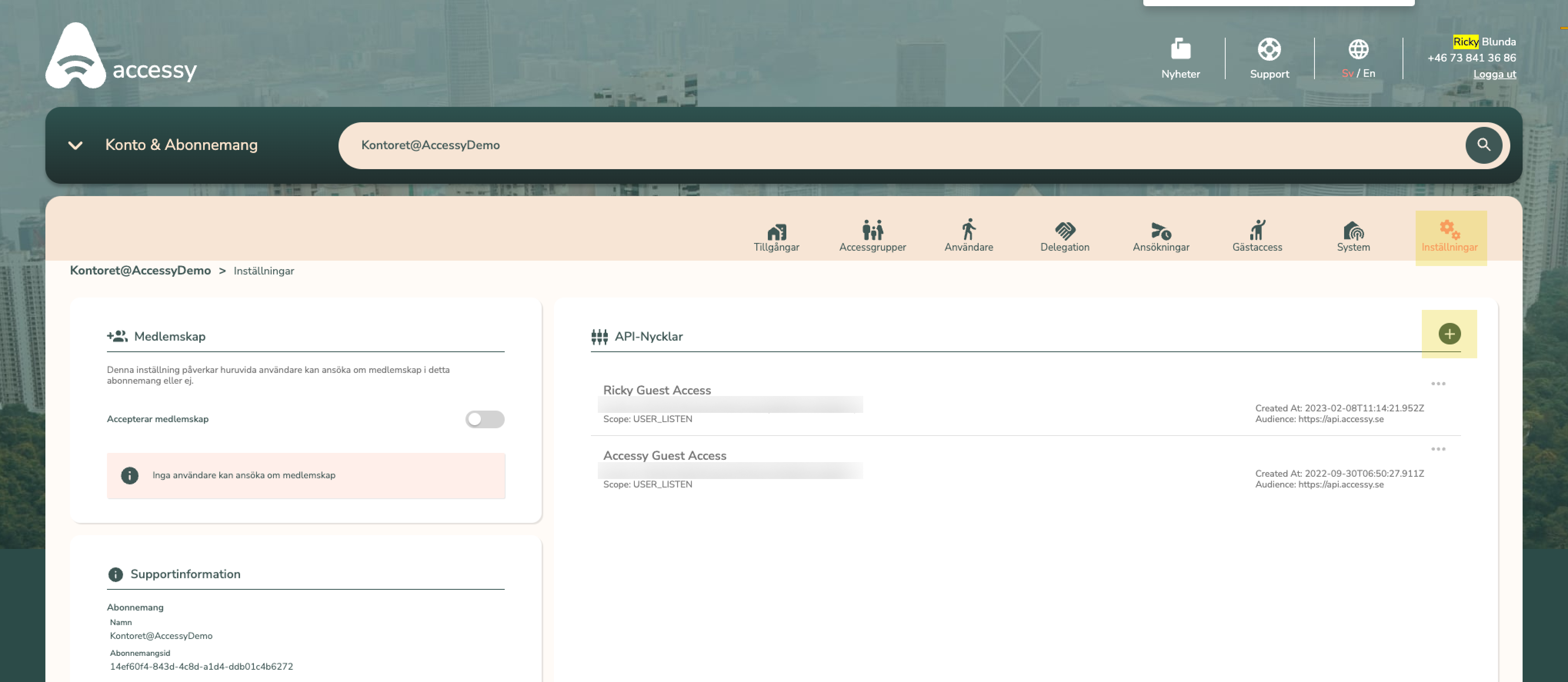Open the Ansökningar icon
1568x682 pixels.
(1161, 231)
